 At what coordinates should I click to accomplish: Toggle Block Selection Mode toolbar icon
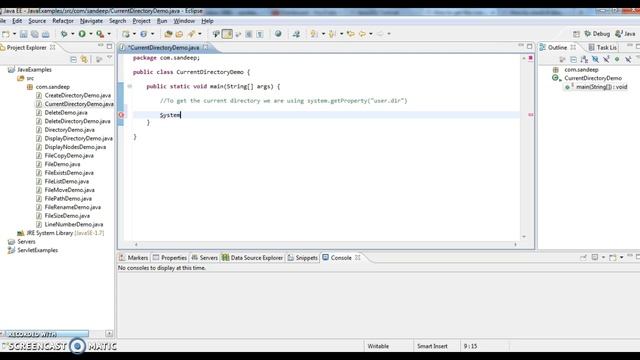click(249, 34)
